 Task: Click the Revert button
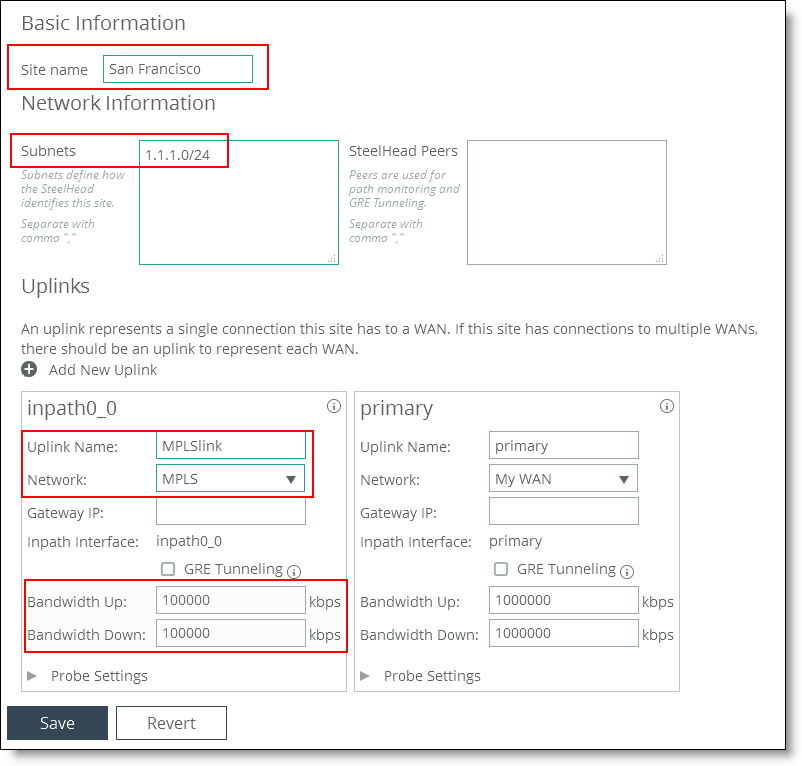coord(171,723)
